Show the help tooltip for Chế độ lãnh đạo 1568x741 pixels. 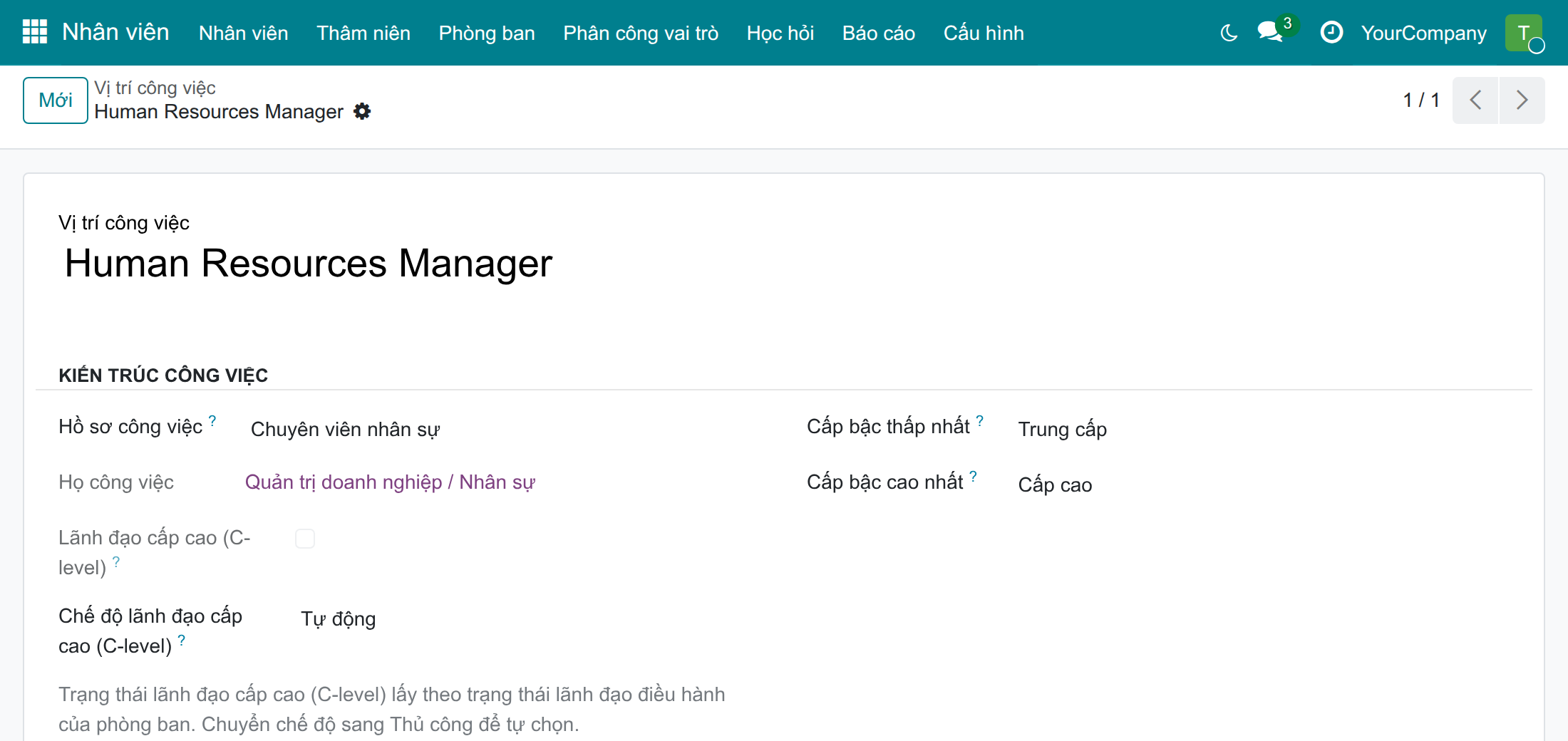(182, 640)
